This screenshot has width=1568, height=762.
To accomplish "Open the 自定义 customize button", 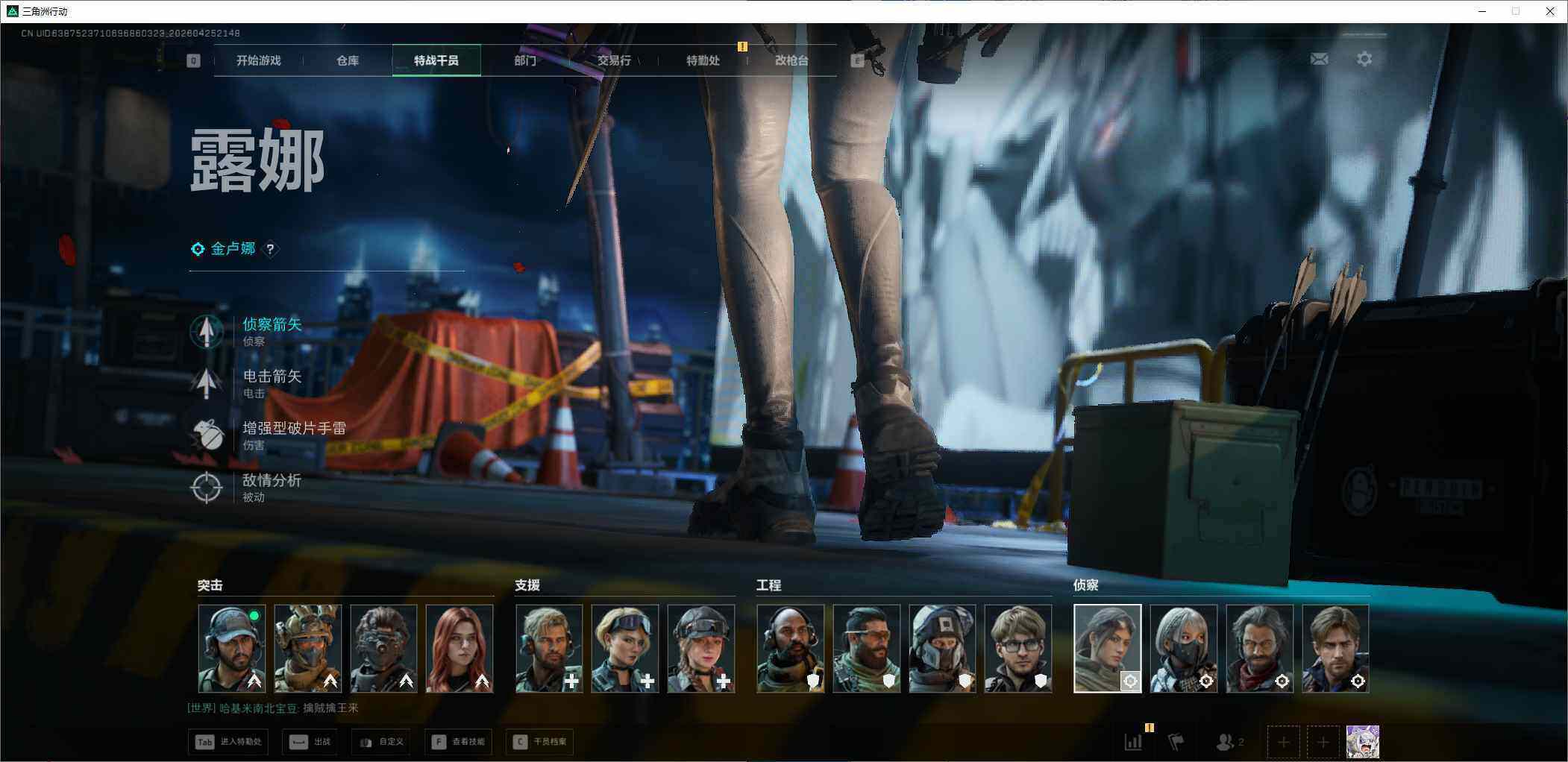I will [381, 742].
